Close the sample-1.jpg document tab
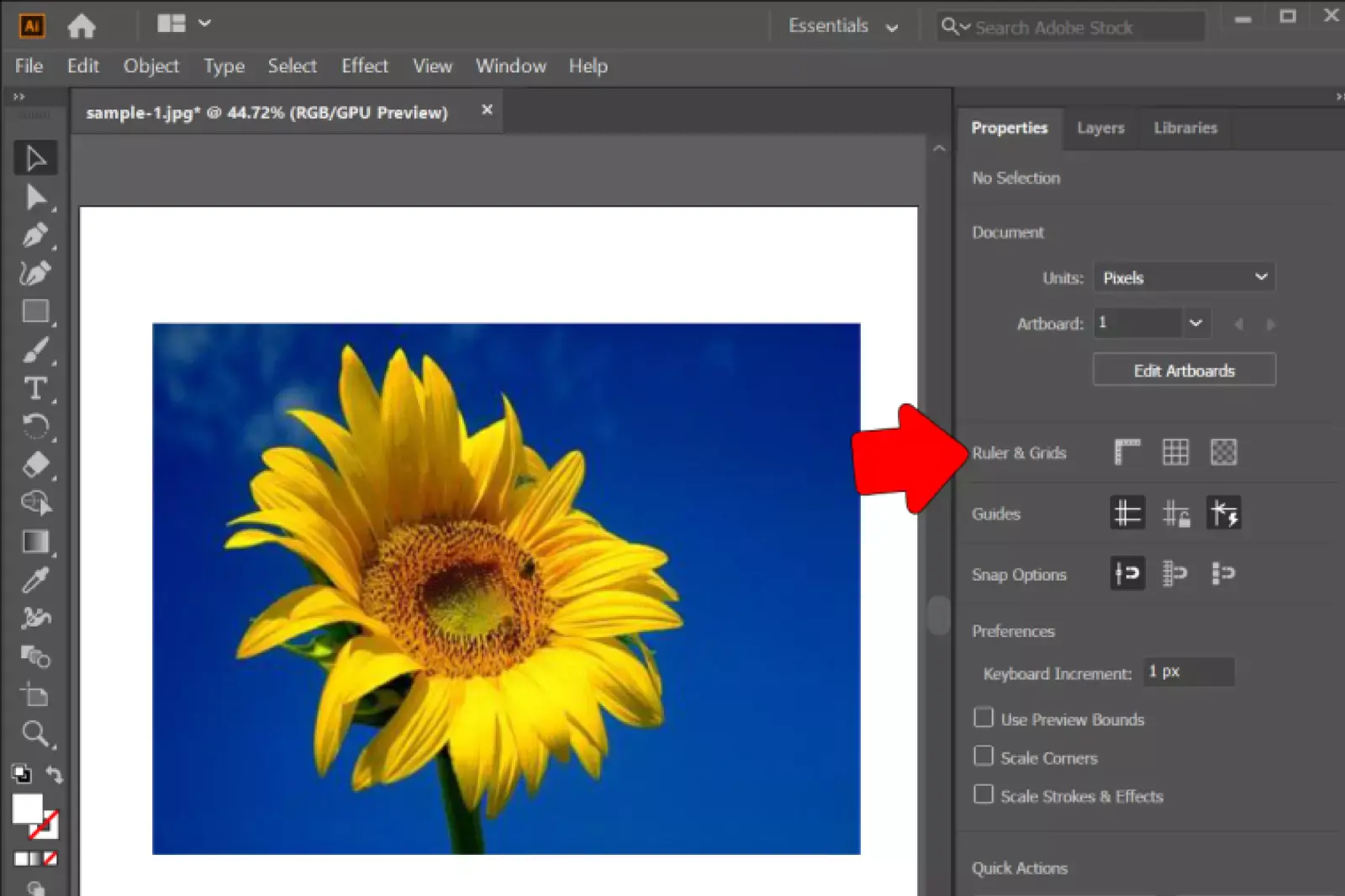The height and width of the screenshot is (896, 1345). click(487, 110)
